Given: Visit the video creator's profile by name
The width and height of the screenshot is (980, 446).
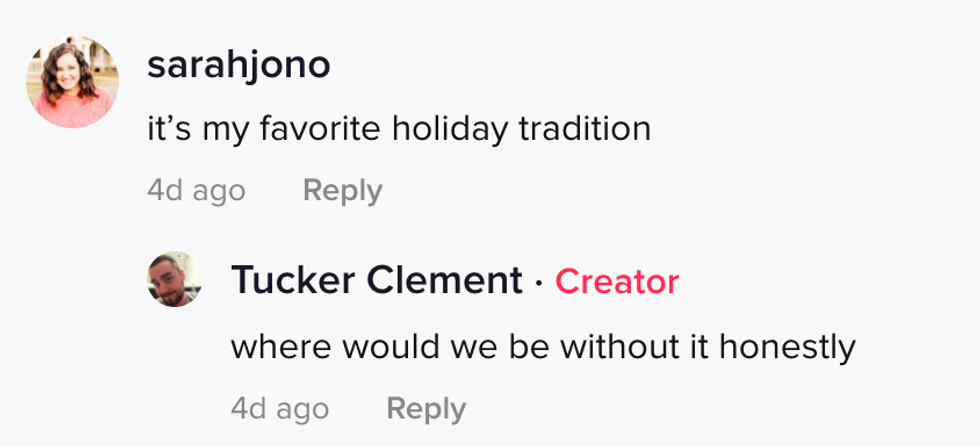Looking at the screenshot, I should coord(376,281).
